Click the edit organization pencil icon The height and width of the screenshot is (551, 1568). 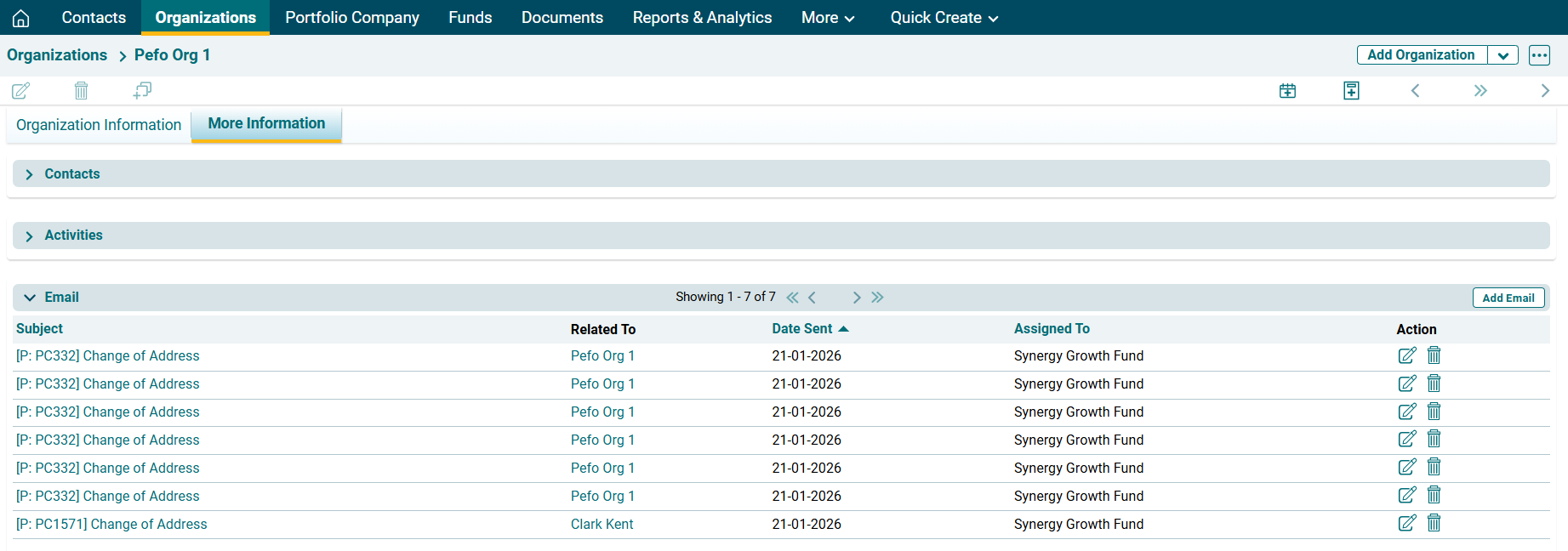(x=21, y=90)
